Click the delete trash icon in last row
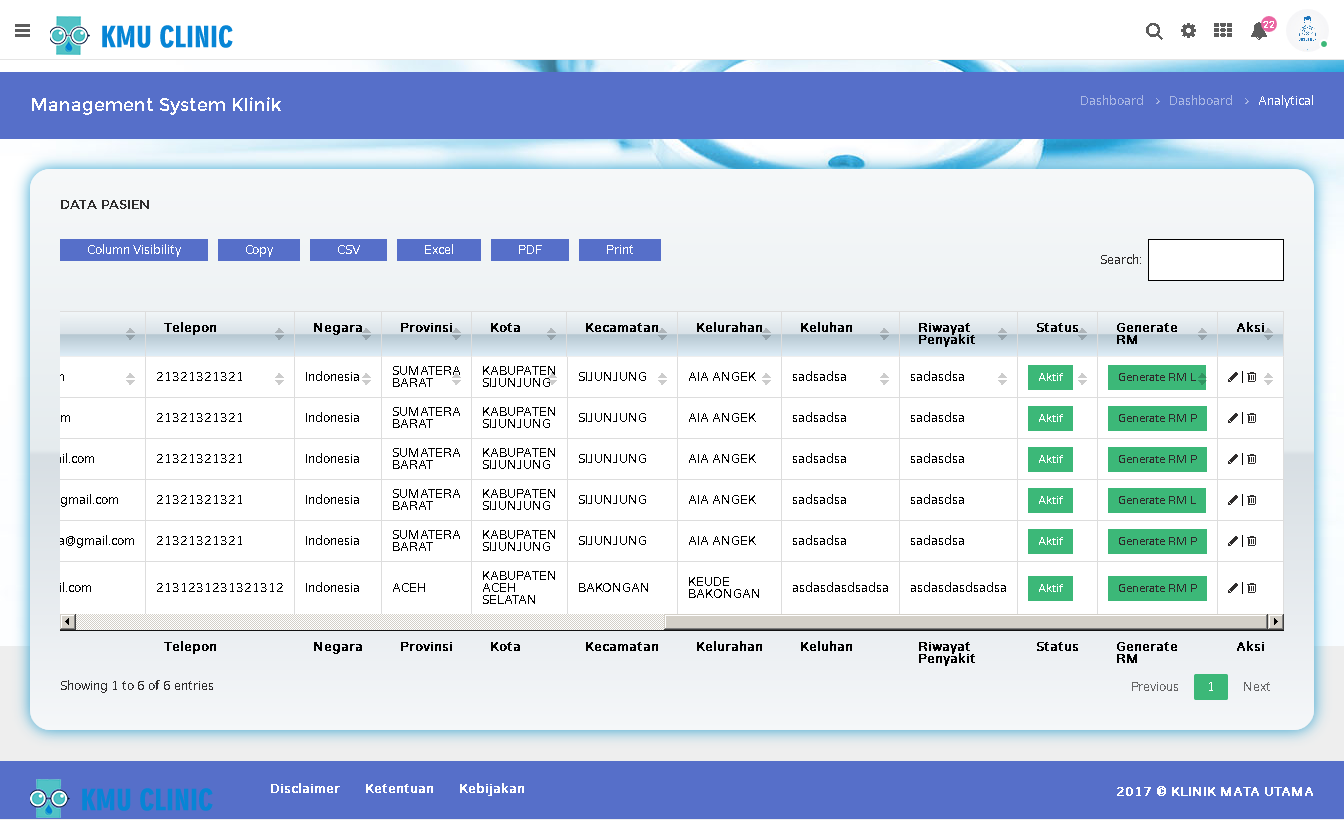Image resolution: width=1344 pixels, height=820 pixels. pos(1252,588)
